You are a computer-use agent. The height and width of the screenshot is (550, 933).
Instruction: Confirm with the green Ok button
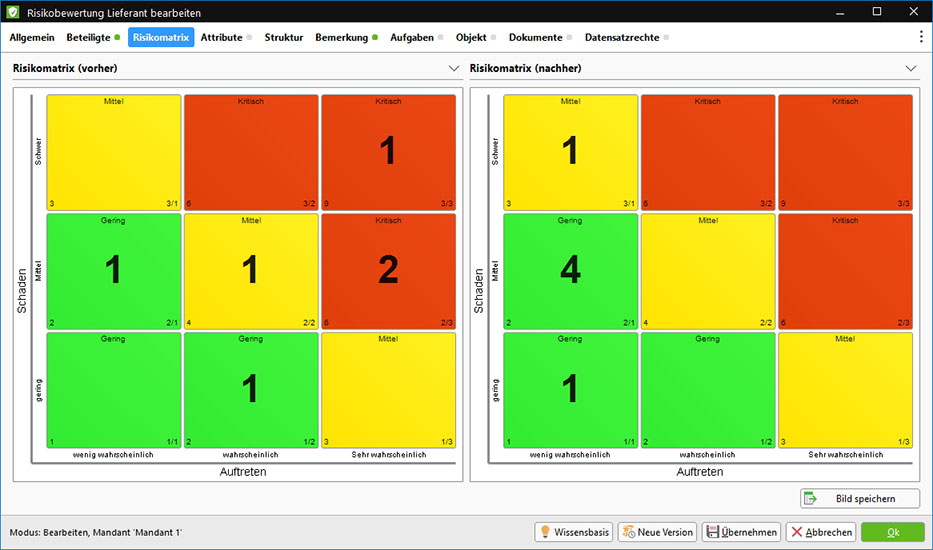click(x=892, y=532)
